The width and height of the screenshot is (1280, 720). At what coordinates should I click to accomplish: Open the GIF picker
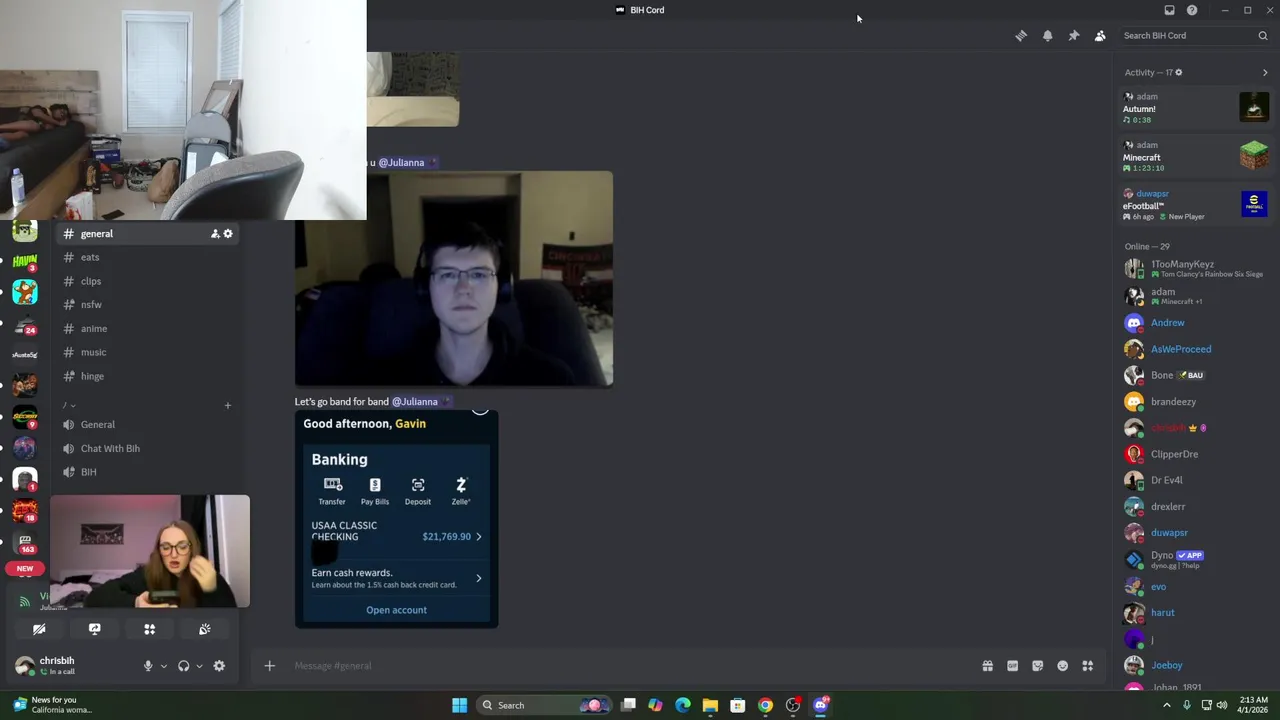point(1012,666)
